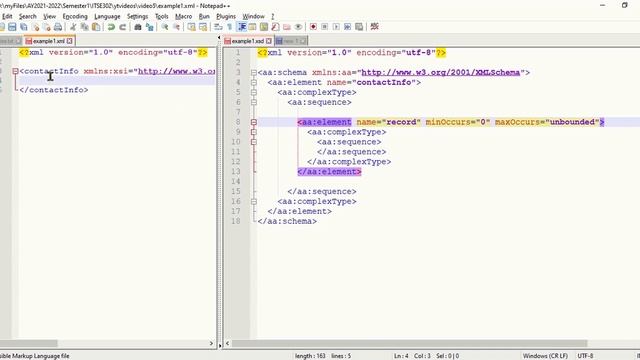Screen dimensions: 640x360
Task: Click the Redo arrow icon
Action: click(x=122, y=27)
